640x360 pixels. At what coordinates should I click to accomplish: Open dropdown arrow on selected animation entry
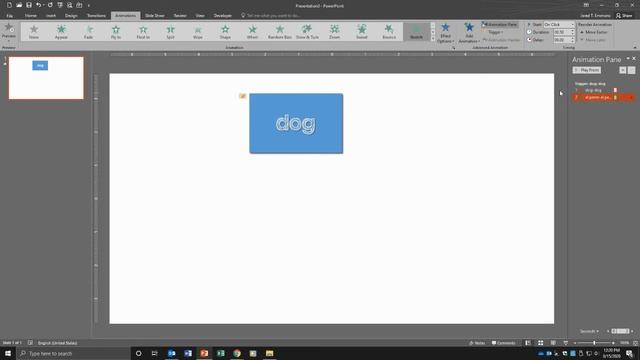tap(630, 98)
